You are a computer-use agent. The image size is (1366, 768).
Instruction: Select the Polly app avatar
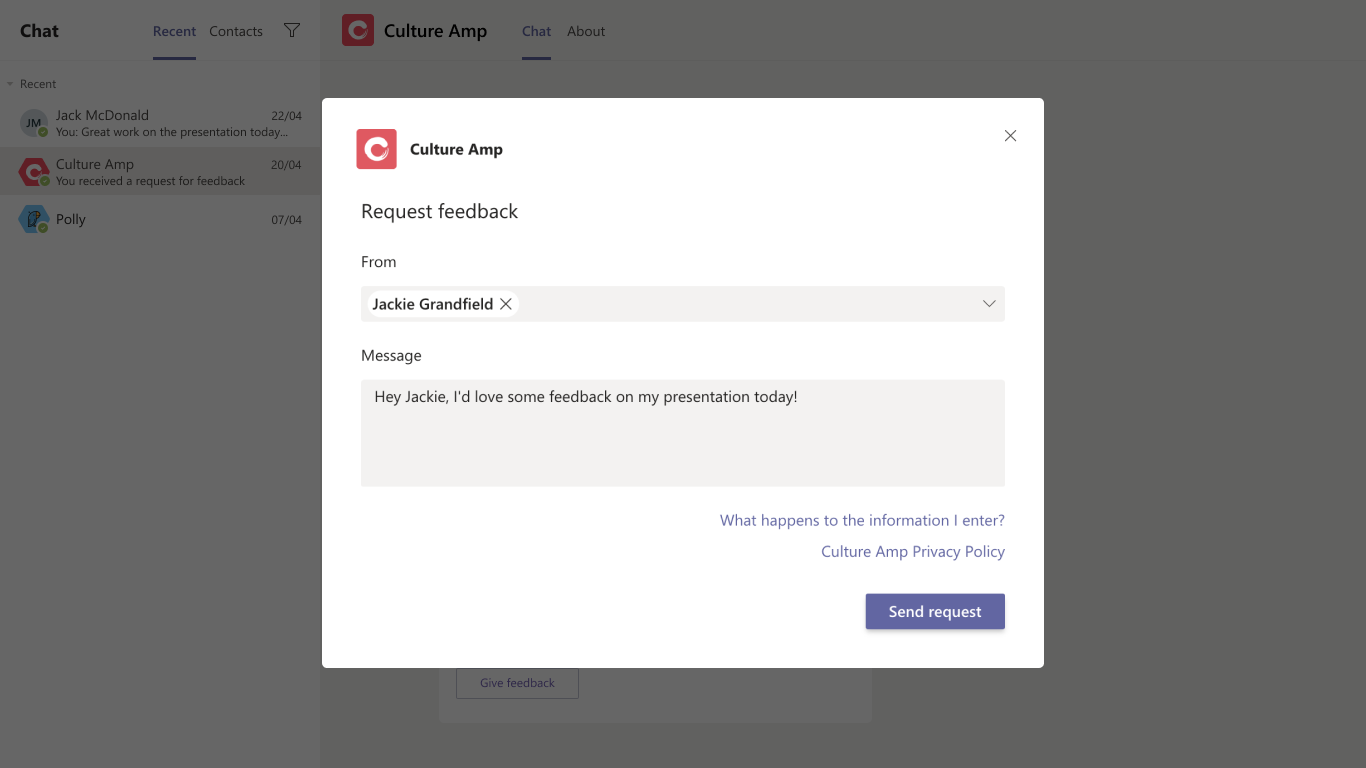pyautogui.click(x=34, y=219)
